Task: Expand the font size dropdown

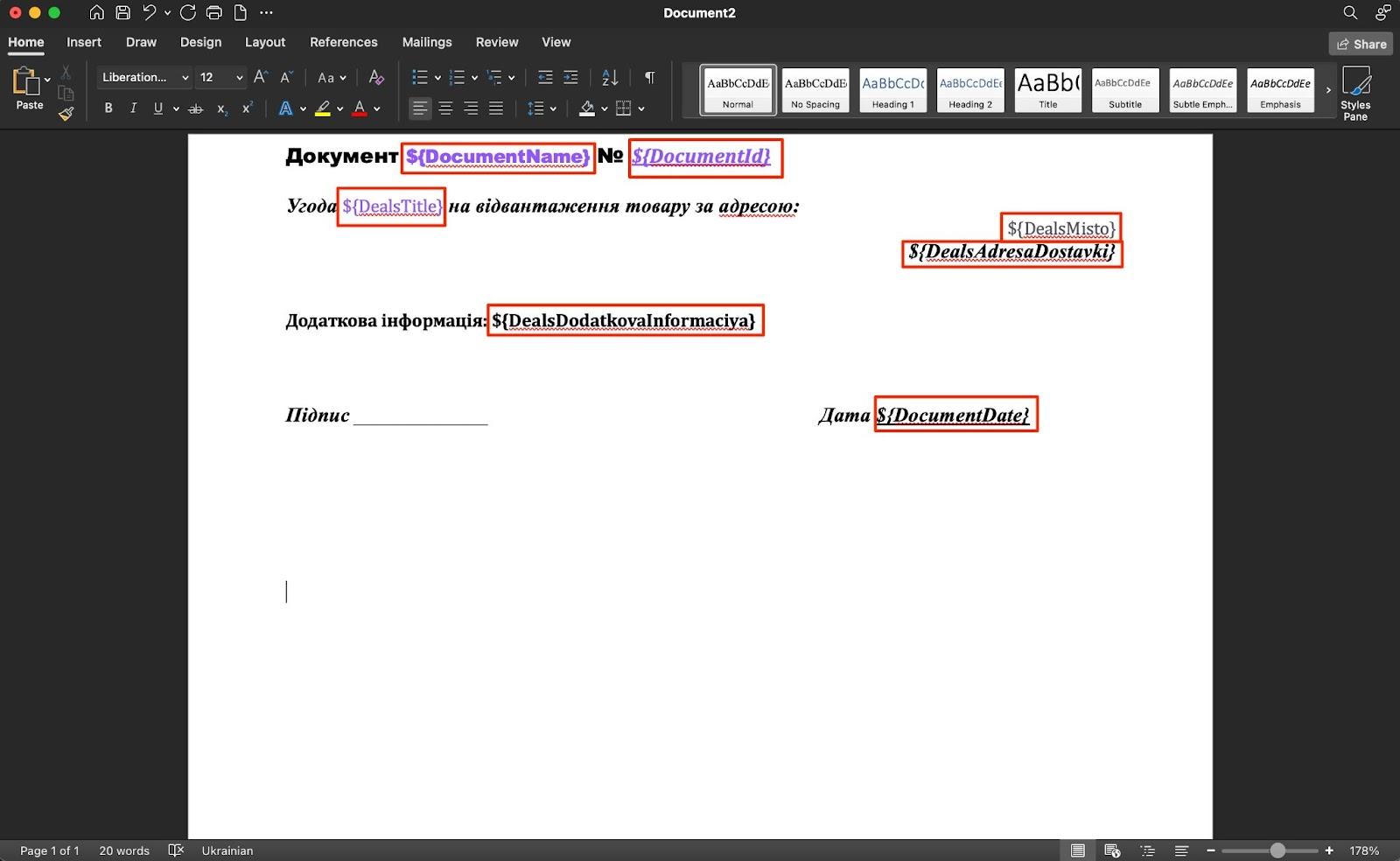Action: tap(239, 77)
